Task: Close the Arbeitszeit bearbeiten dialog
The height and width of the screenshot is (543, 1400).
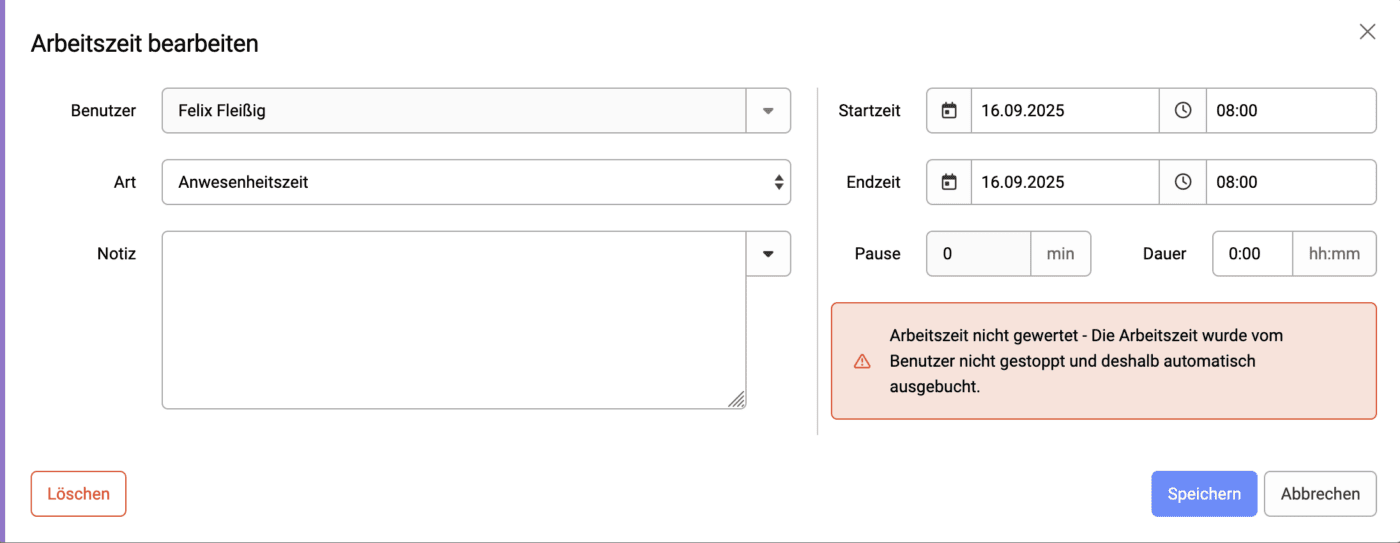Action: pos(1367,32)
